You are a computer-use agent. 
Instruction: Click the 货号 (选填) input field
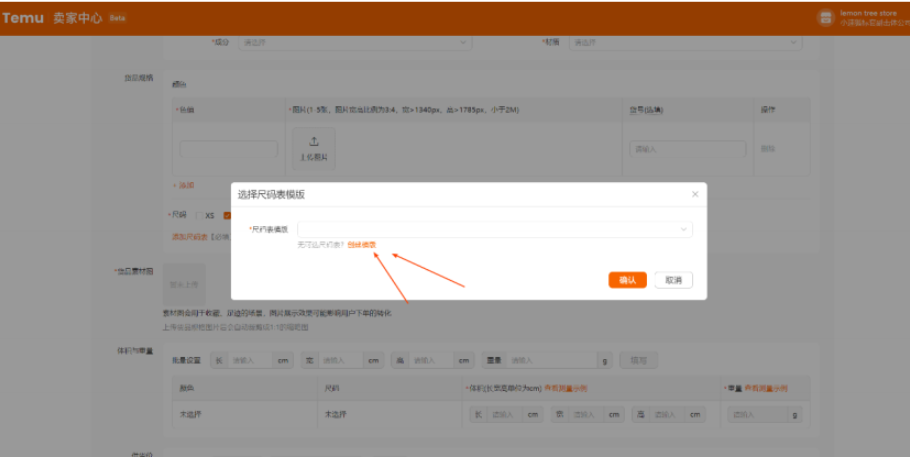(x=688, y=148)
